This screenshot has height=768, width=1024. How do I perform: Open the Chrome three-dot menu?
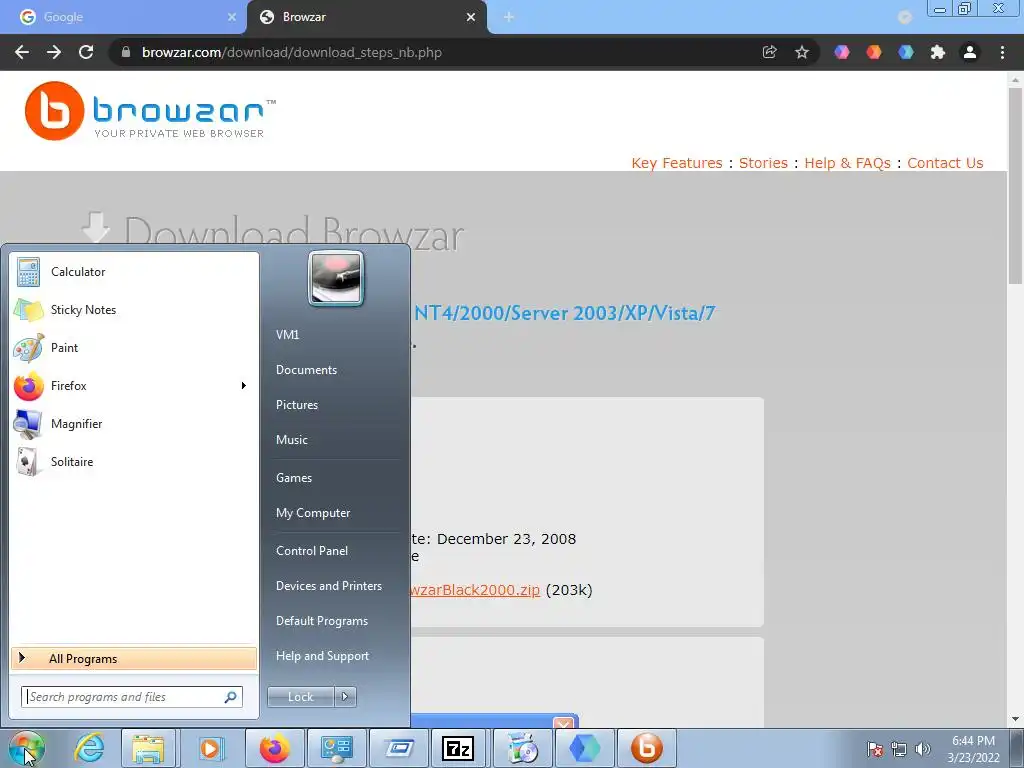click(x=1002, y=52)
